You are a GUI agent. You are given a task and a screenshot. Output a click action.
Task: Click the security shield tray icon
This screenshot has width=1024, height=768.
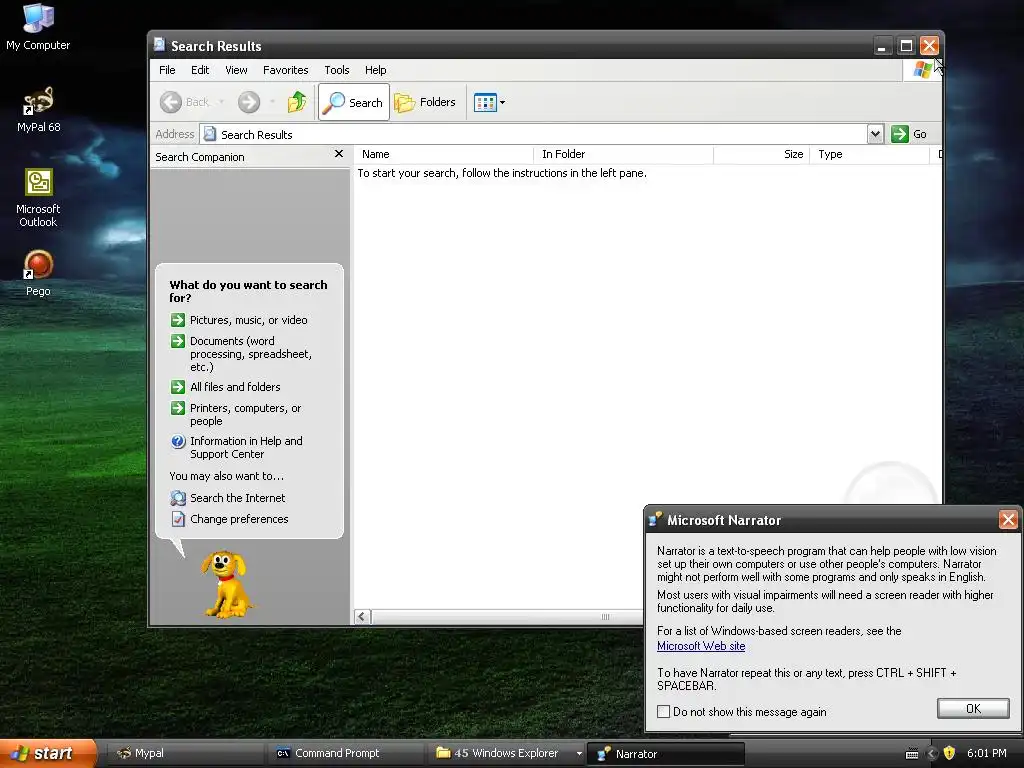[x=949, y=753]
